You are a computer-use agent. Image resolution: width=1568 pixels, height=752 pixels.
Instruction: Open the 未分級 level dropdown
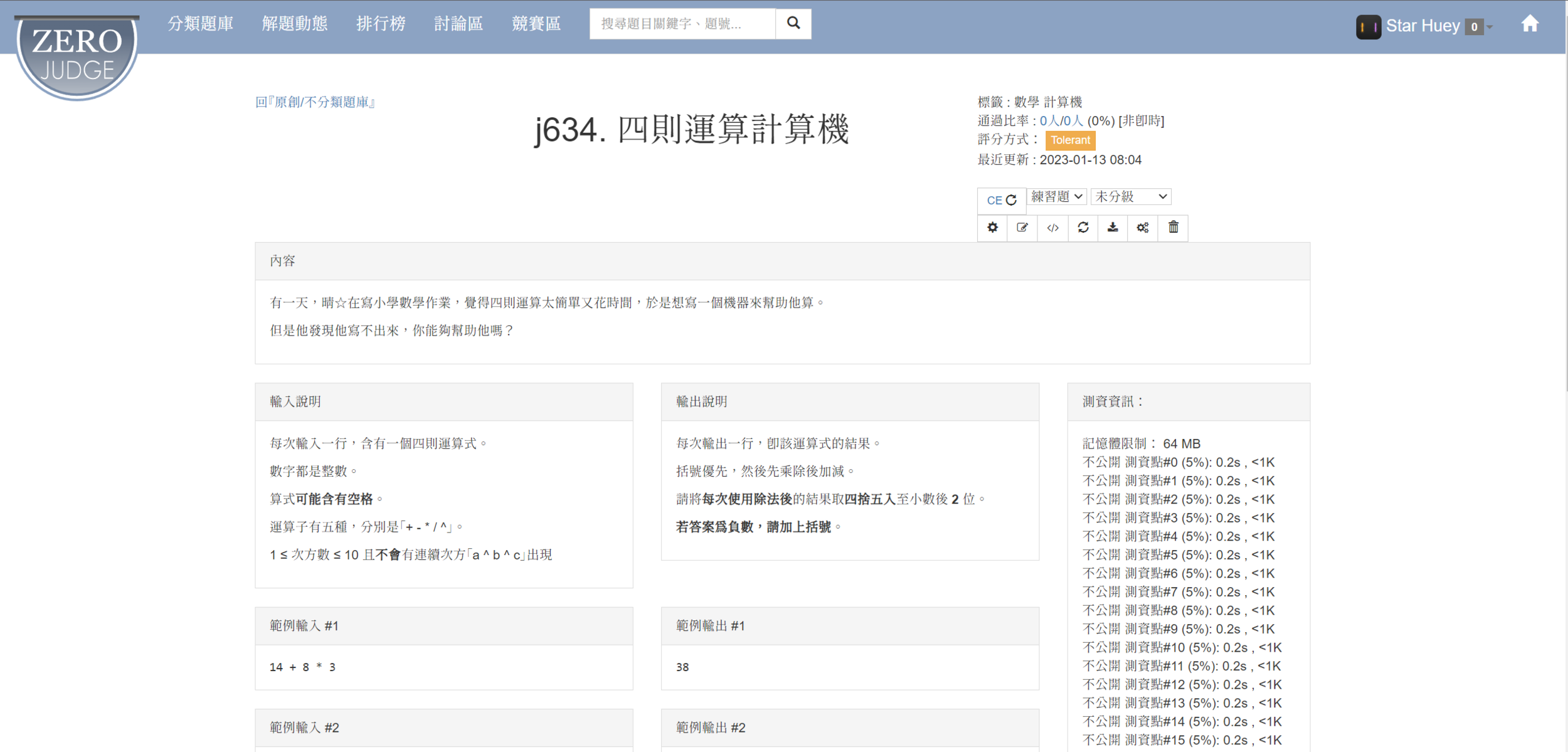click(1130, 197)
